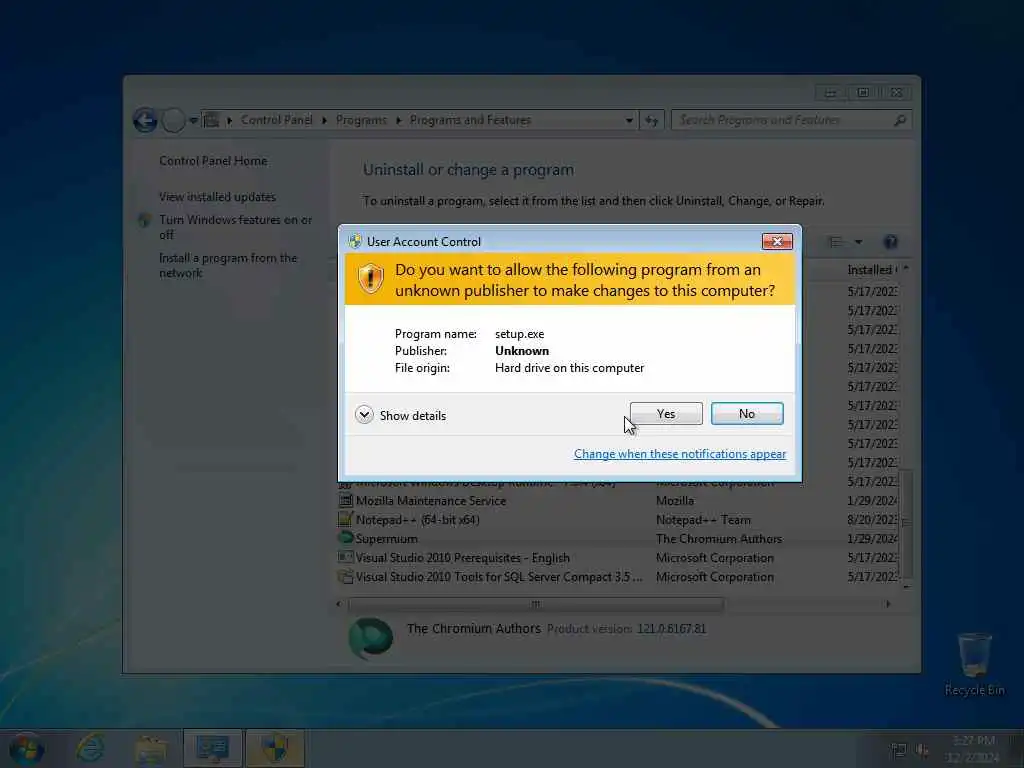The width and height of the screenshot is (1024, 768).
Task: Maximize the Programs and Features window
Action: (863, 93)
